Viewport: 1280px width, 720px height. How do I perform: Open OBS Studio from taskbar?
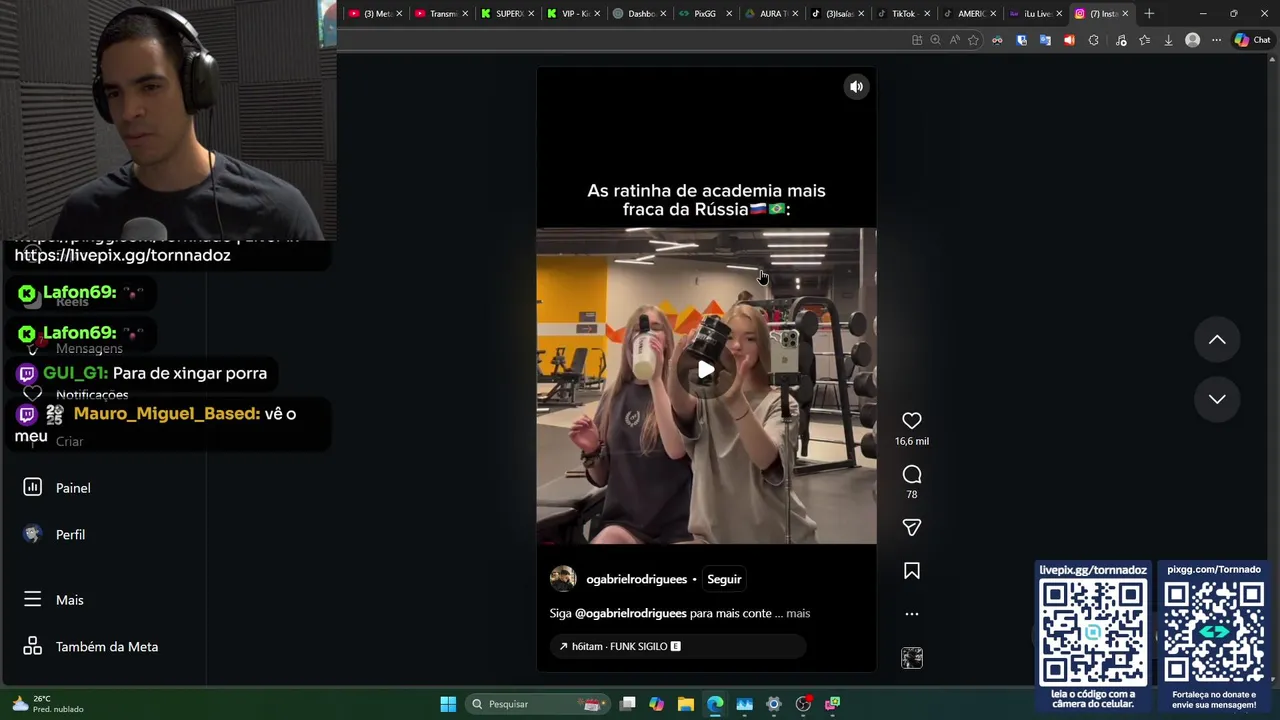click(x=803, y=704)
